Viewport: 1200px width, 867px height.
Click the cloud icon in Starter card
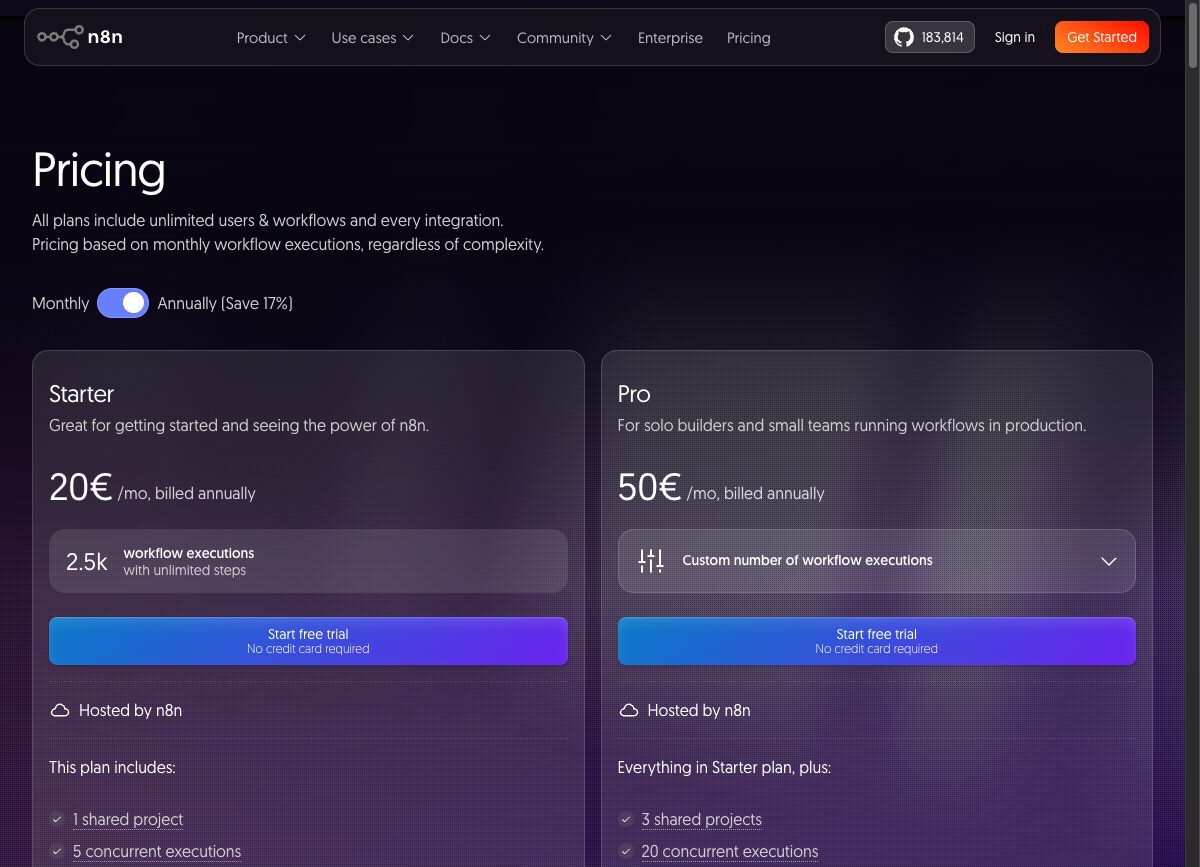(x=60, y=711)
